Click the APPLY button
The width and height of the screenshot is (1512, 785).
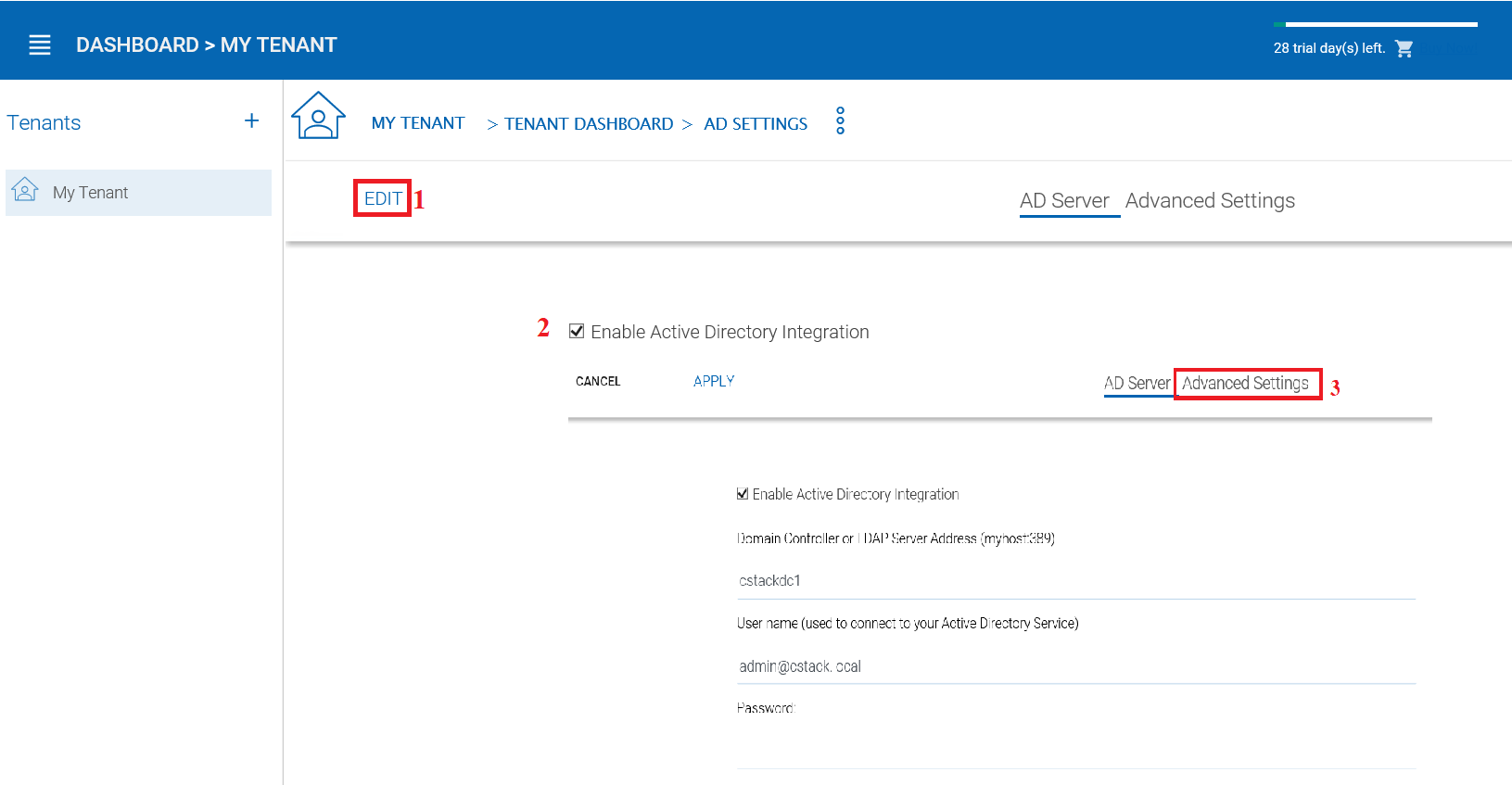(714, 381)
